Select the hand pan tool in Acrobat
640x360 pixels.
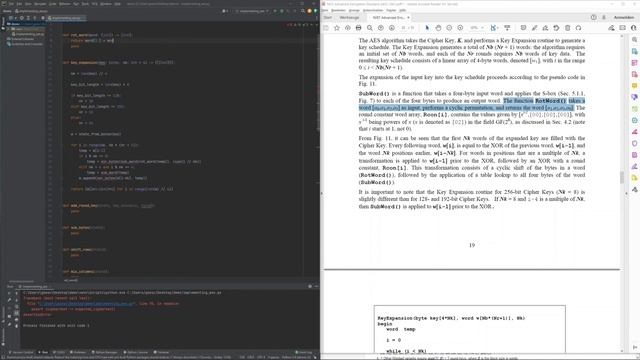point(438,28)
